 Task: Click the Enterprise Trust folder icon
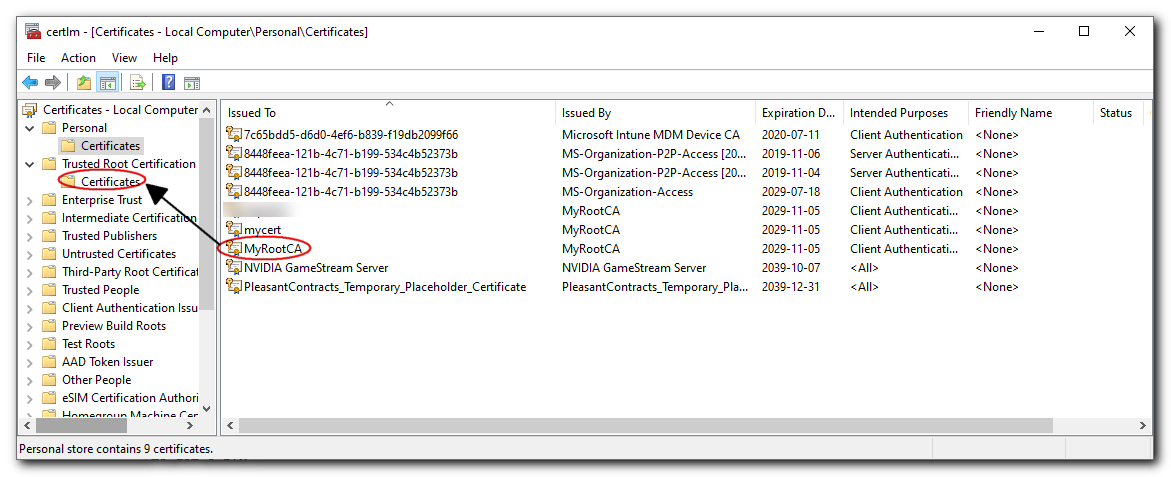tap(49, 200)
